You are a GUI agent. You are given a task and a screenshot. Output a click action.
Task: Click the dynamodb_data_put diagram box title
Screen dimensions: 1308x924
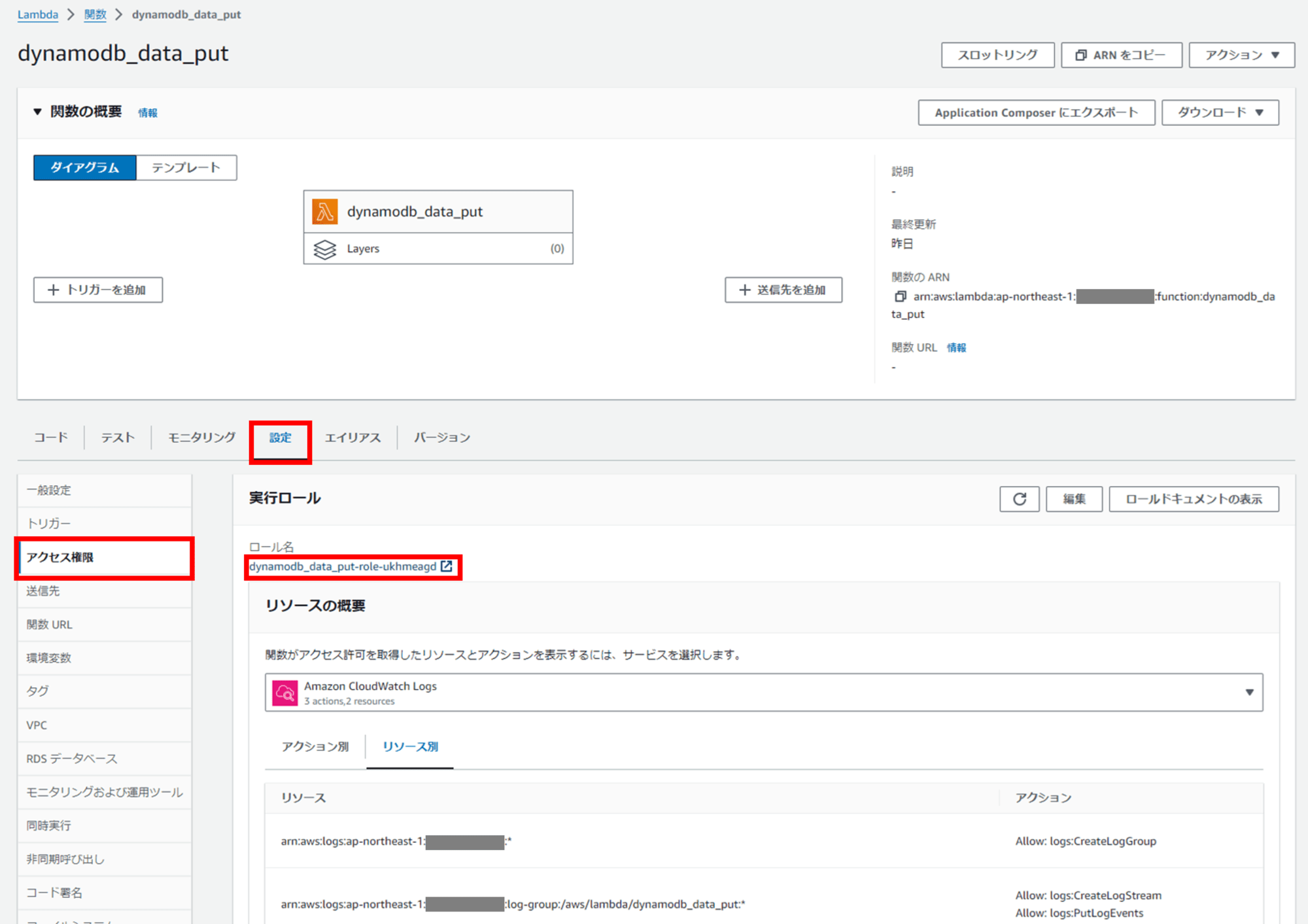point(415,212)
